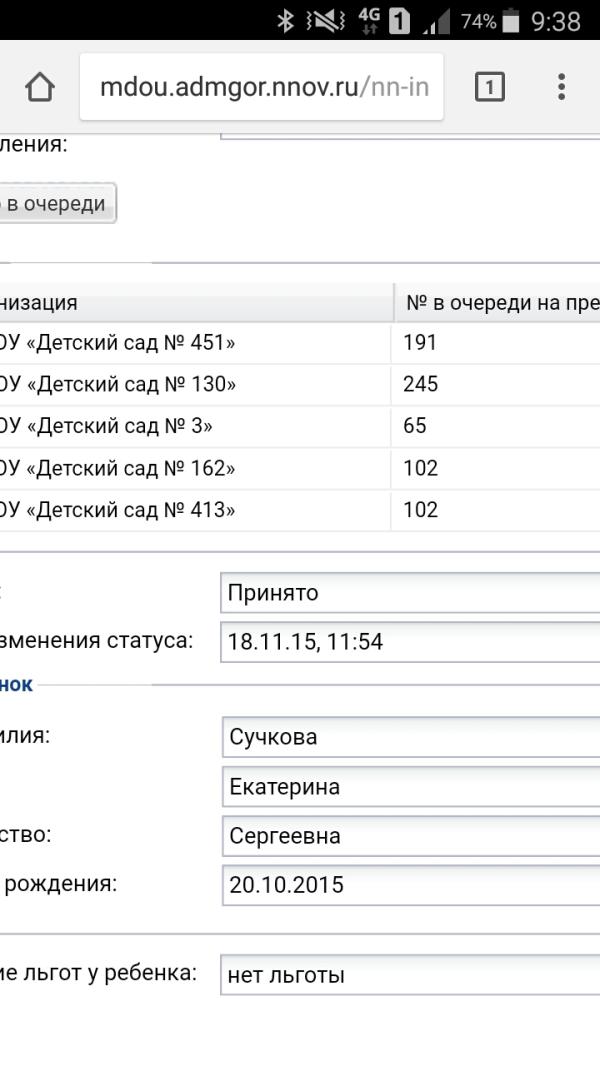This screenshot has height=1065, width=600.
Task: Tap the 4G network indicator
Action: coord(369,20)
